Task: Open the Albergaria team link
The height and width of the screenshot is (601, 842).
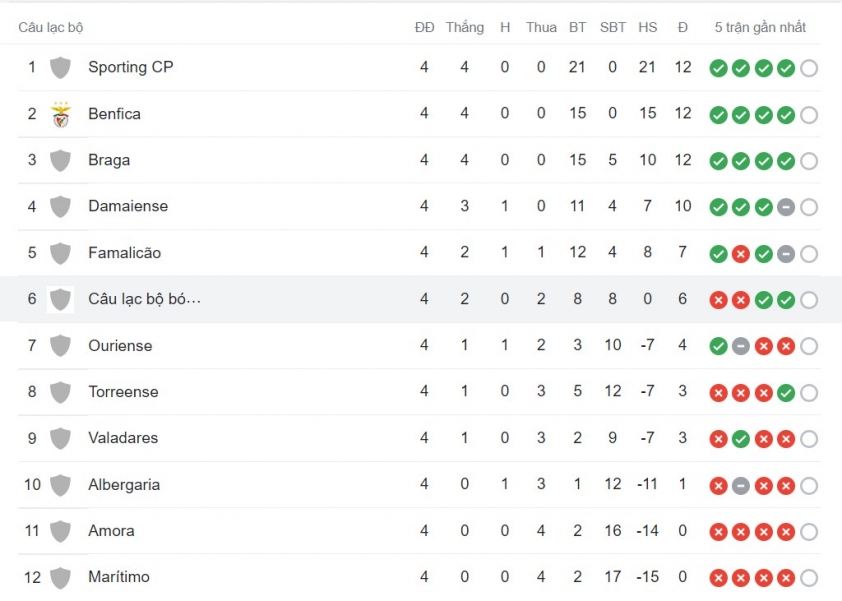Action: (x=124, y=484)
